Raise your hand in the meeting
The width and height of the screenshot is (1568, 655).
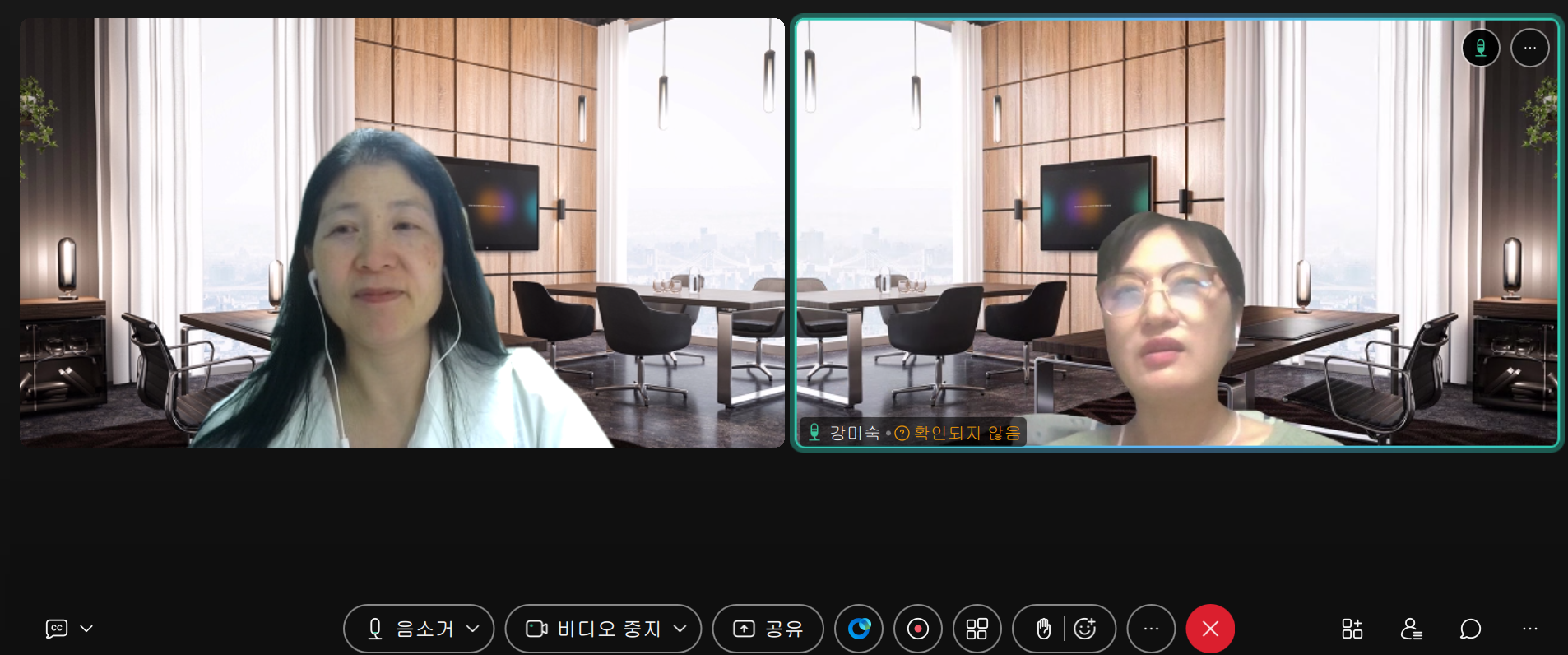[x=1043, y=629]
